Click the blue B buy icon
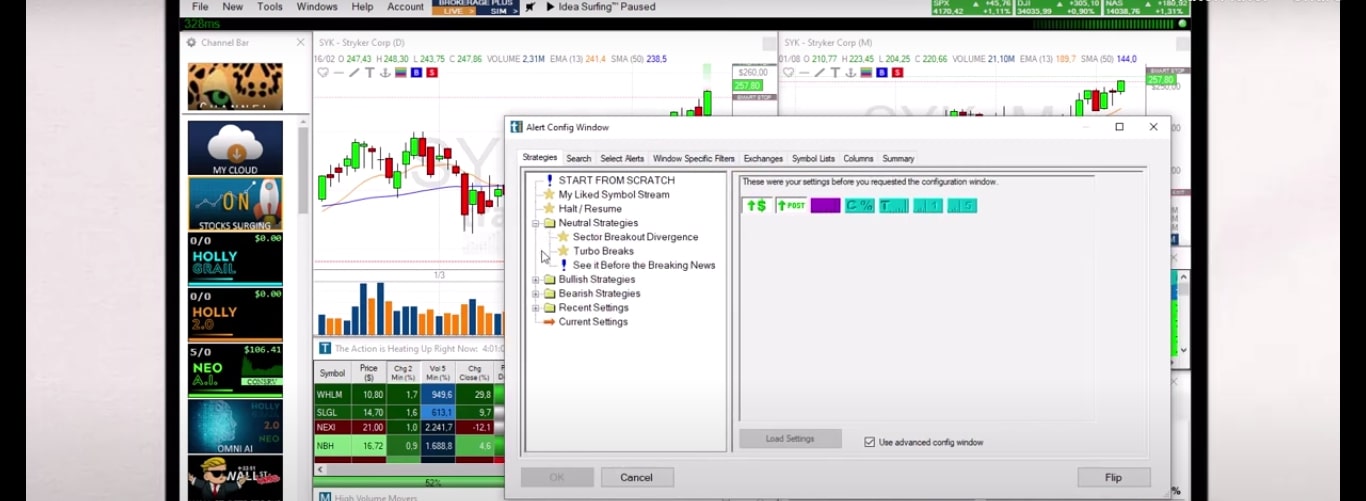 [416, 73]
